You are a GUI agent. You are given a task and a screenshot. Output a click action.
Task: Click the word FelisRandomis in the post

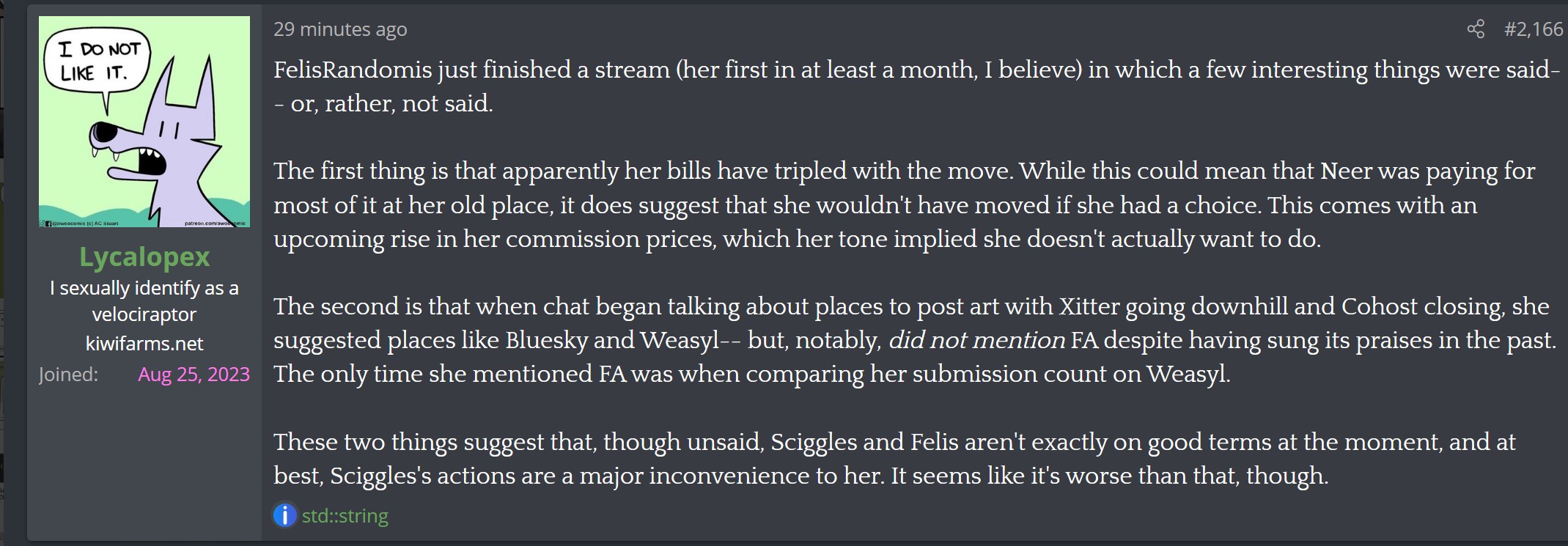click(x=353, y=70)
